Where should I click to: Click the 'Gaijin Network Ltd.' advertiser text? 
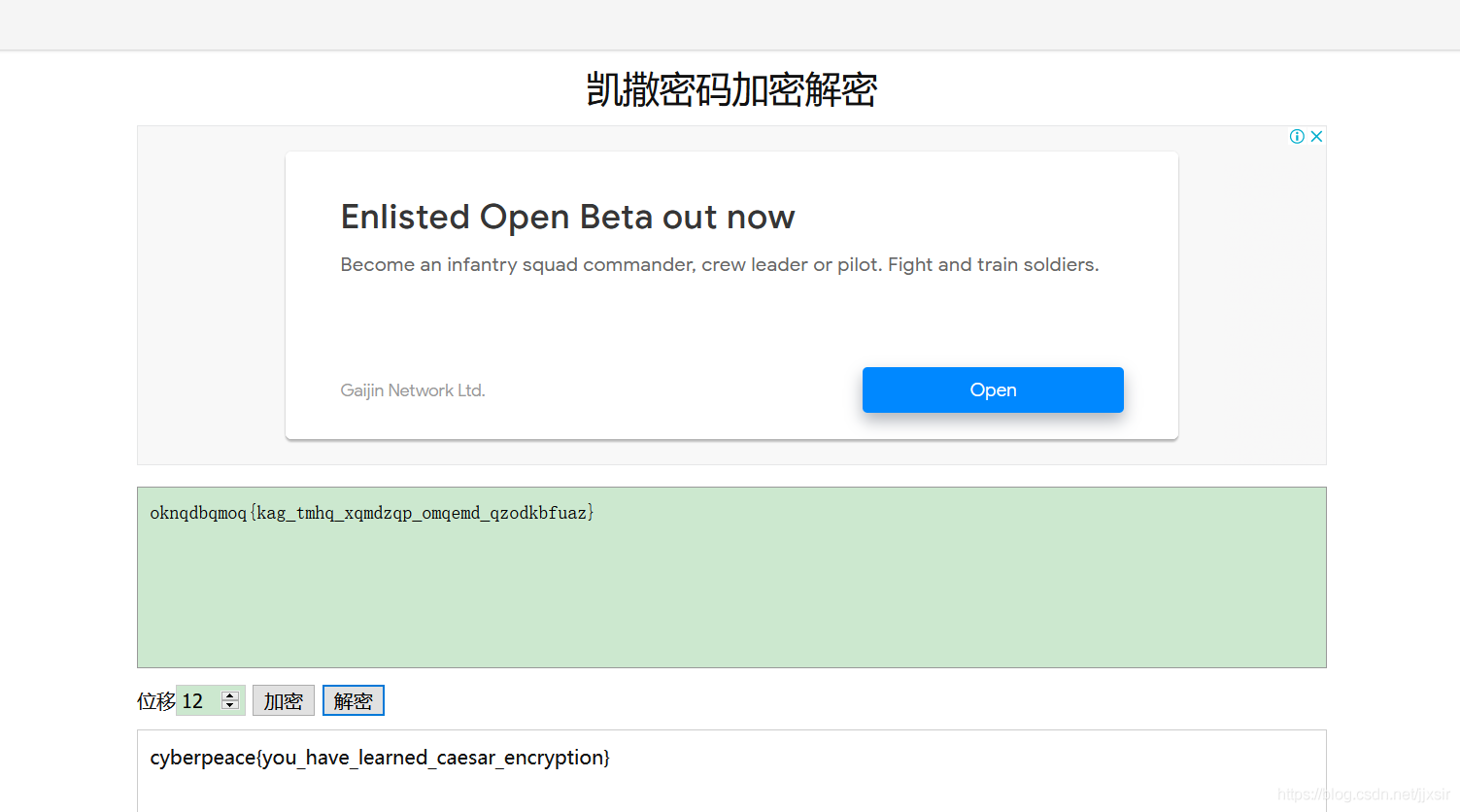click(x=413, y=390)
